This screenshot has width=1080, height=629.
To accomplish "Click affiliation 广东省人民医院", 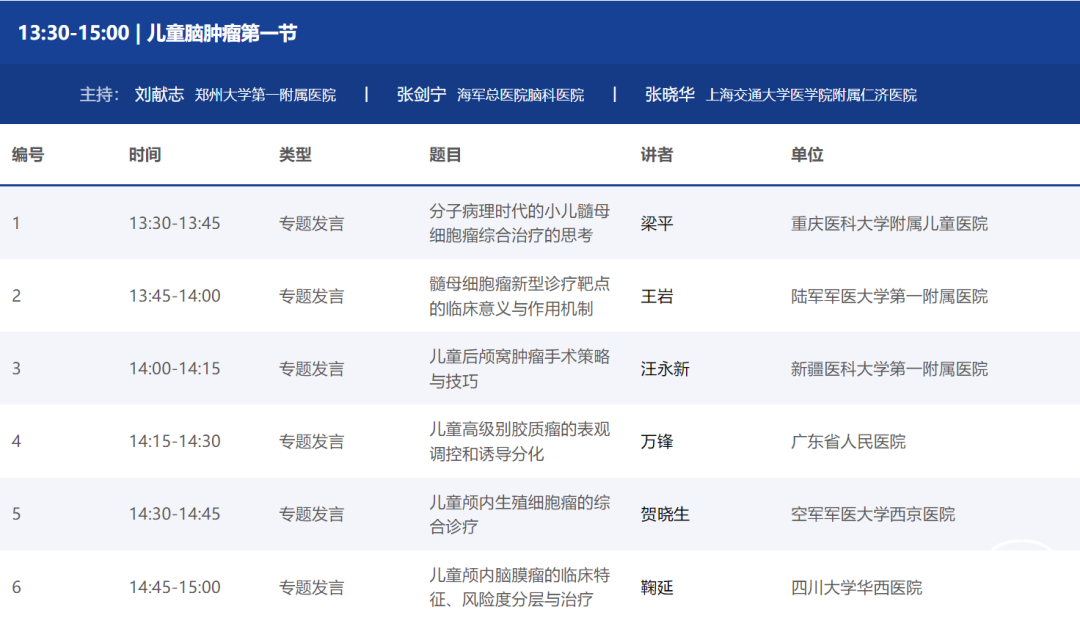I will tap(848, 441).
